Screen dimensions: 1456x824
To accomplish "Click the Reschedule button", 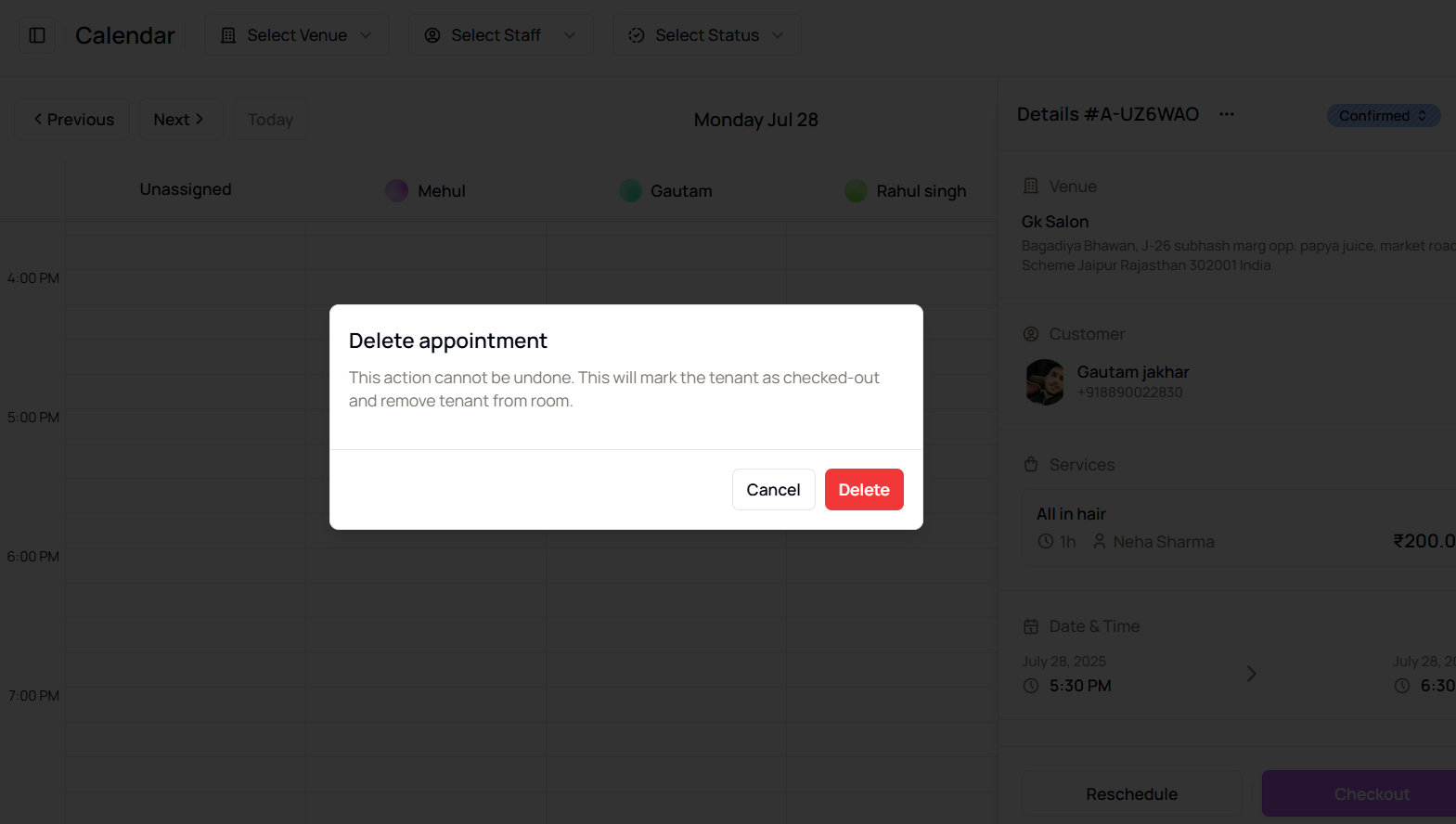I will tap(1131, 794).
